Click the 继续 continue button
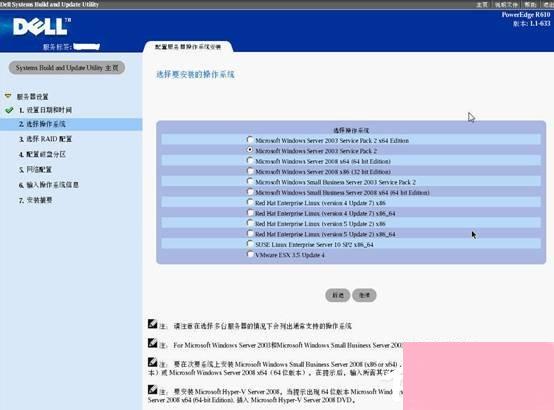Viewport: 554px width, 410px height. [x=364, y=295]
